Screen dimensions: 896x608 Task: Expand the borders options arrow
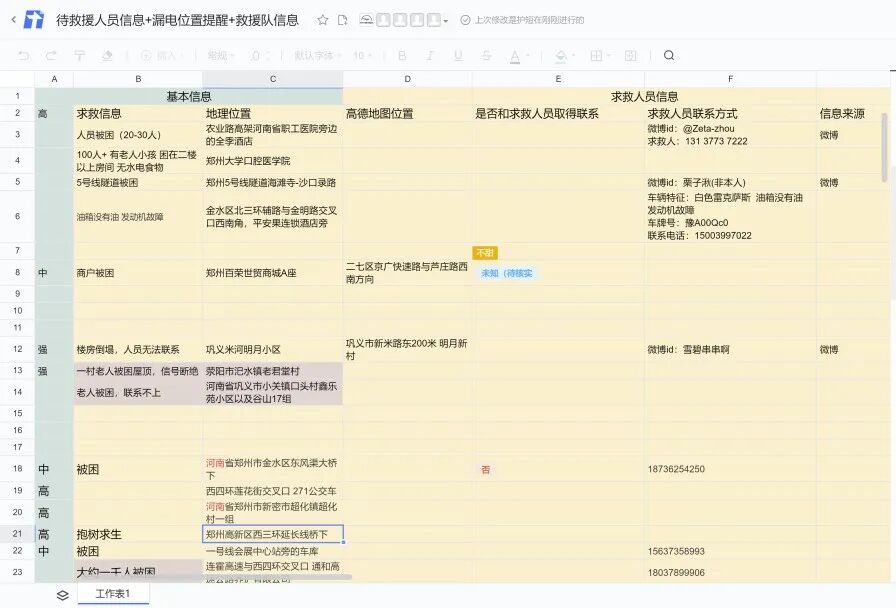[x=609, y=56]
